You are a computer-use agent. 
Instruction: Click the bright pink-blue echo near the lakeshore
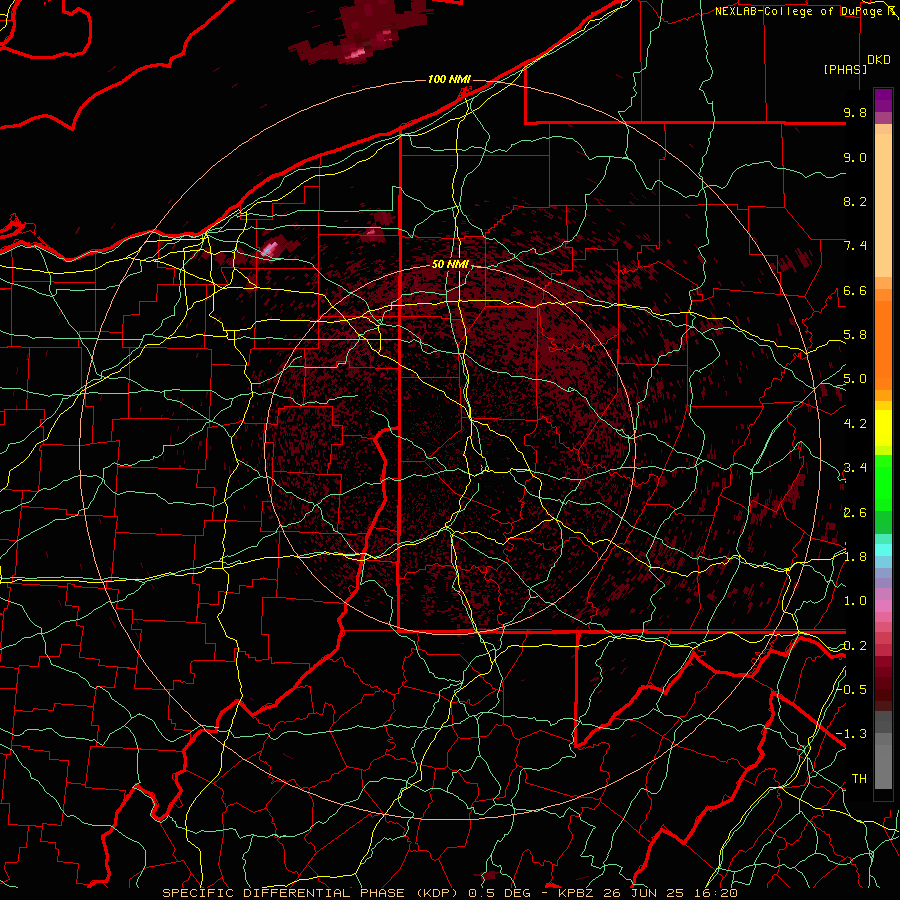(x=269, y=250)
